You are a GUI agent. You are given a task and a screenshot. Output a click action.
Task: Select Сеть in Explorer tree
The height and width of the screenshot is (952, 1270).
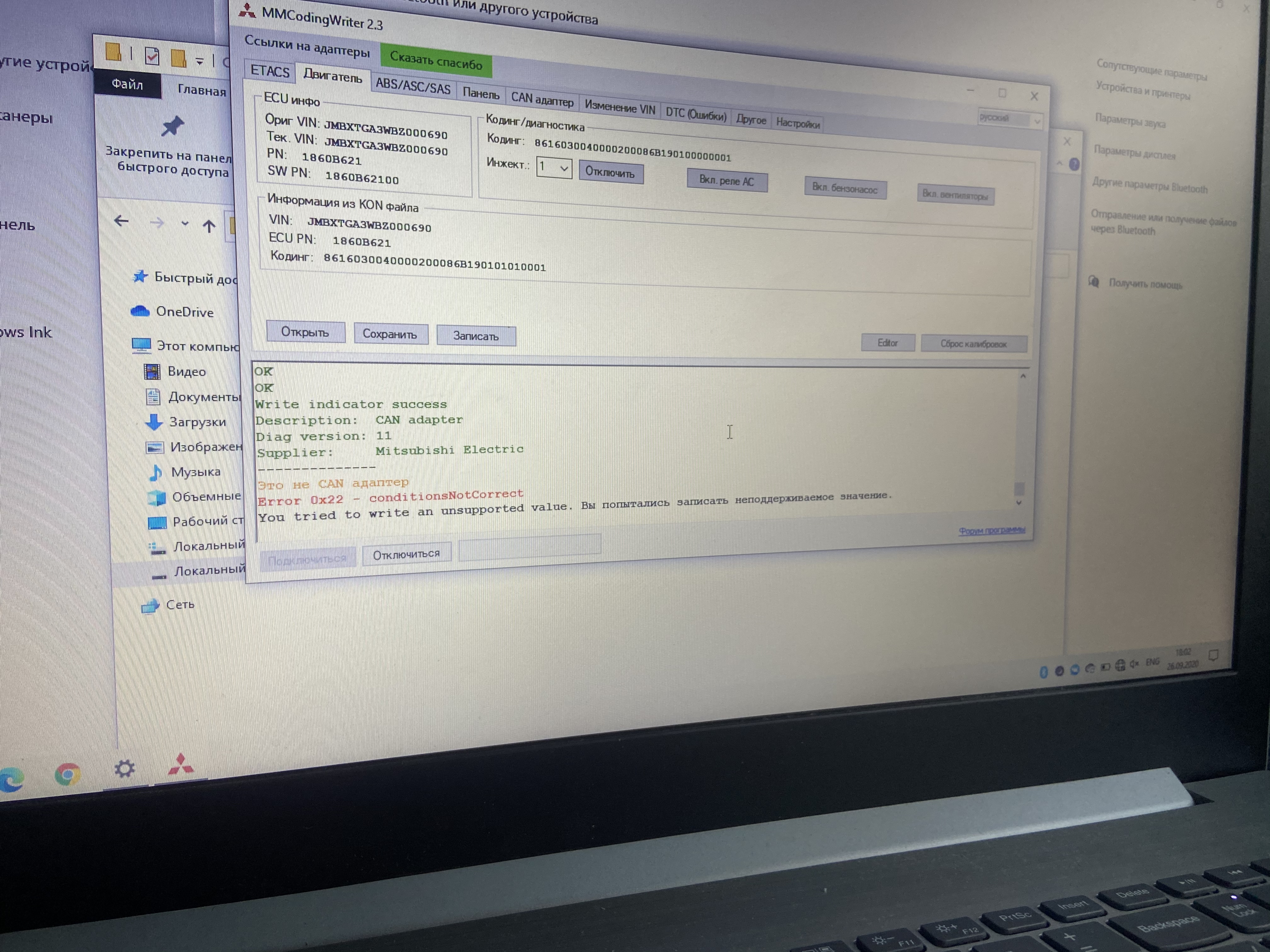tap(168, 605)
